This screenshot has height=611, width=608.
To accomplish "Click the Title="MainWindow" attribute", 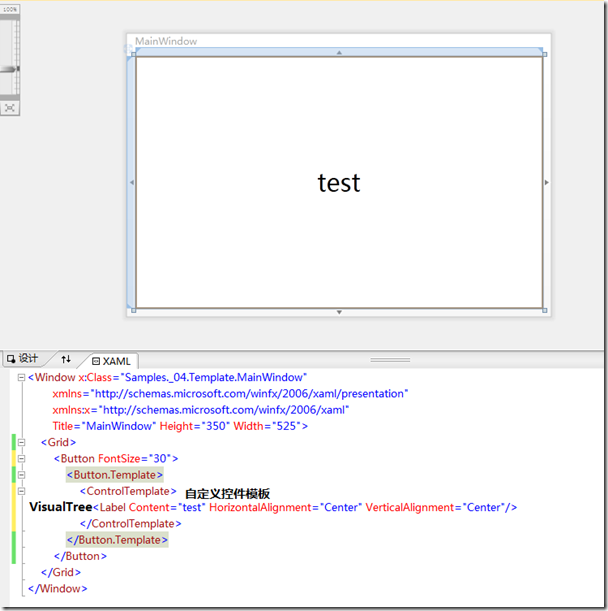I will pos(104,426).
